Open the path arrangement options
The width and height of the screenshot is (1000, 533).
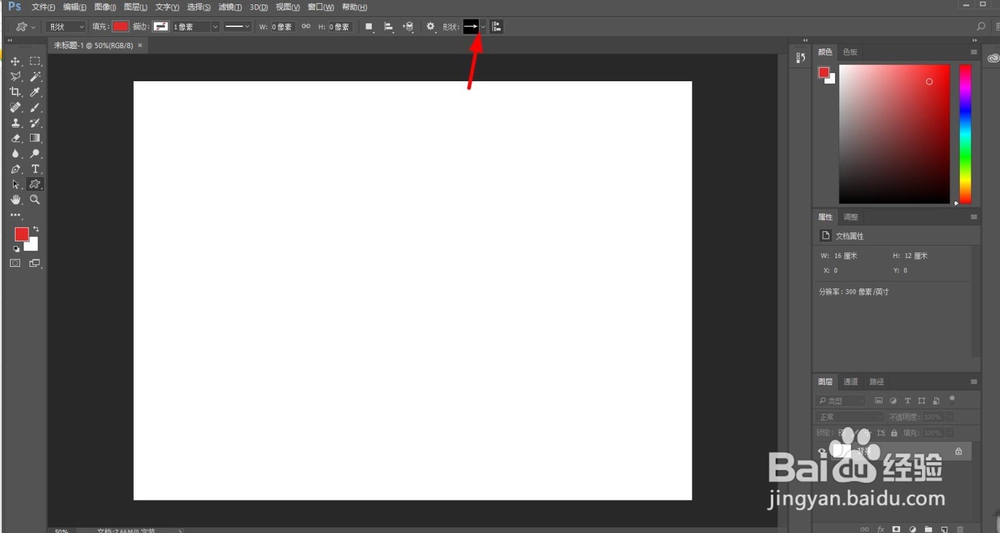coord(408,27)
